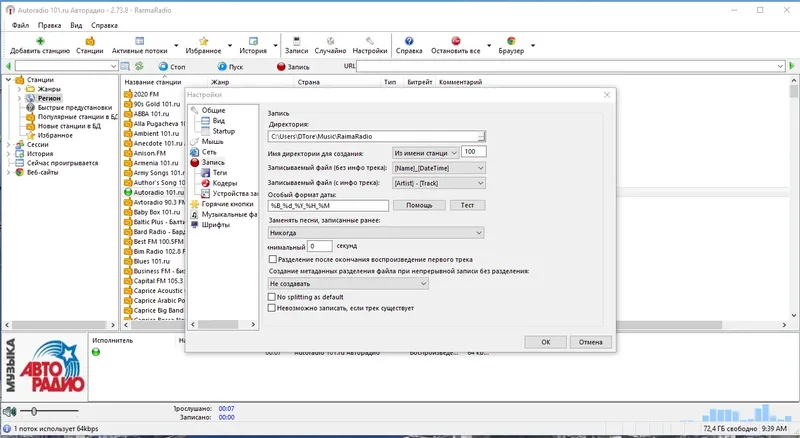800x438 pixels.
Task: Click the directory path input field
Action: click(x=373, y=136)
